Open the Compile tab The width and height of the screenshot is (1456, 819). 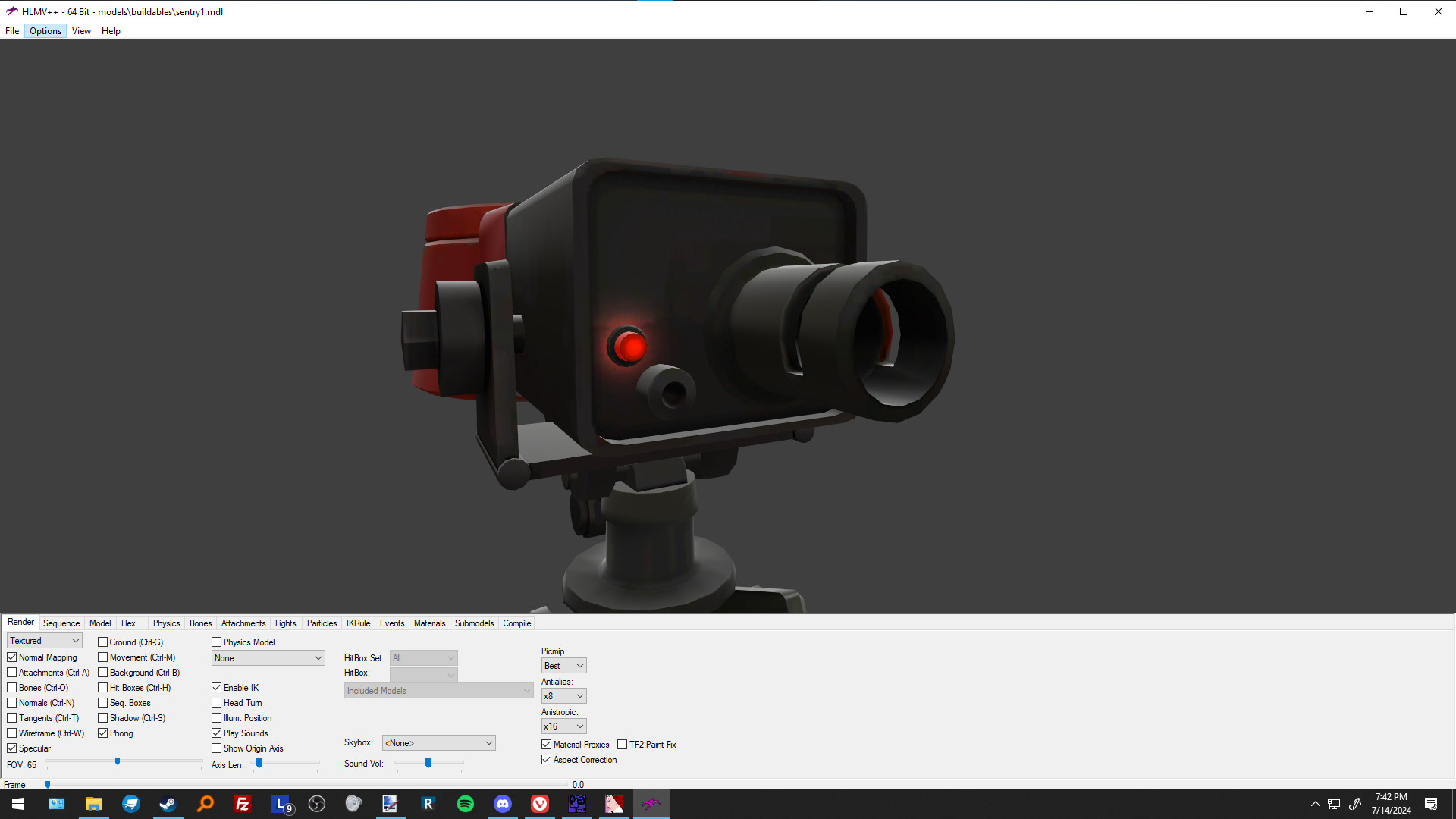pyautogui.click(x=516, y=623)
